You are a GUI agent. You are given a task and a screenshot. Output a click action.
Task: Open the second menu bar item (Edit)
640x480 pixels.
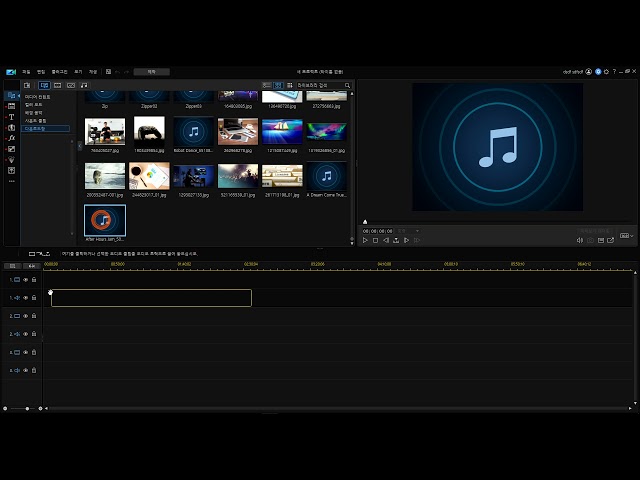[41, 72]
